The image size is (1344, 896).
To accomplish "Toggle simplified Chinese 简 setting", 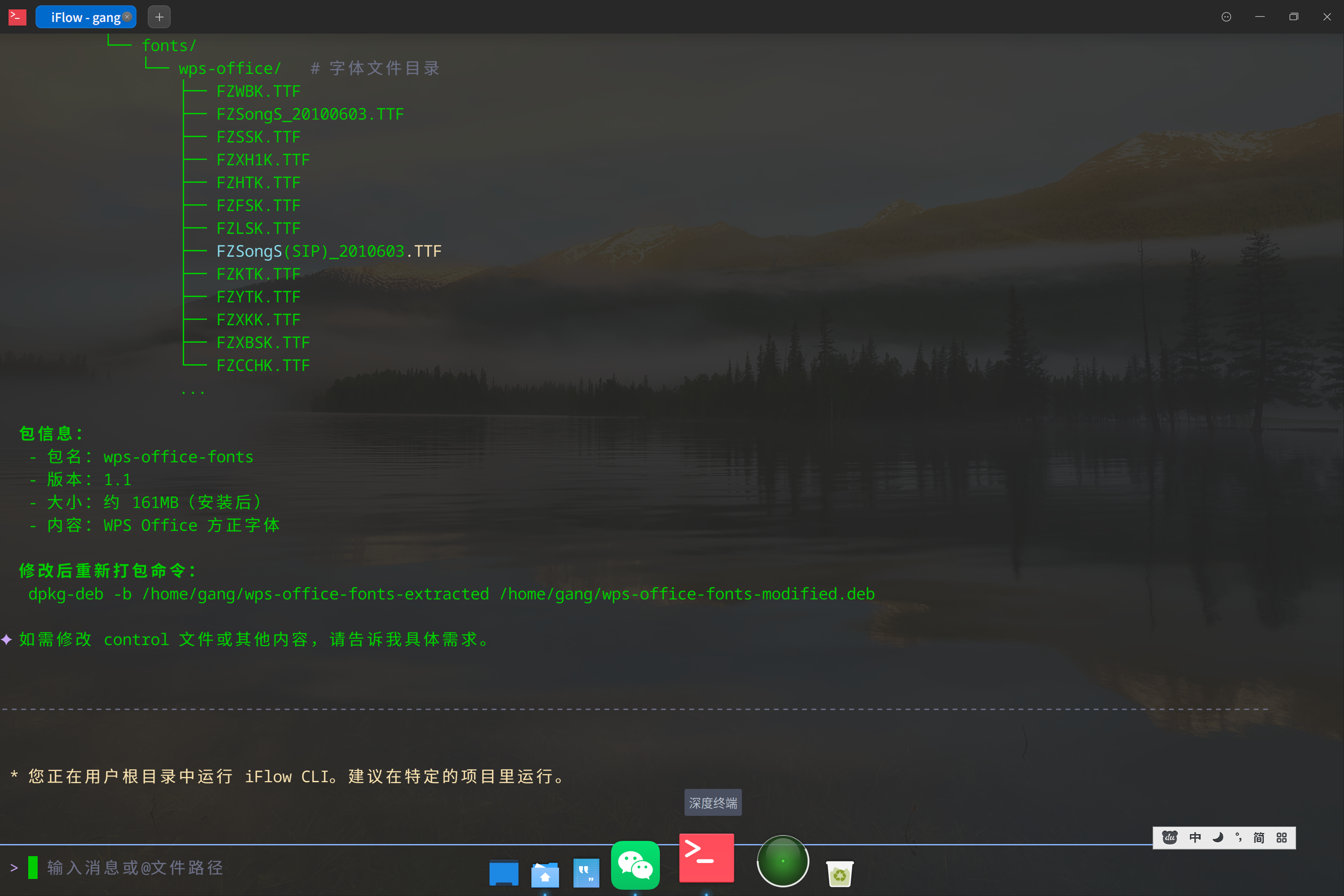I will (x=1258, y=838).
